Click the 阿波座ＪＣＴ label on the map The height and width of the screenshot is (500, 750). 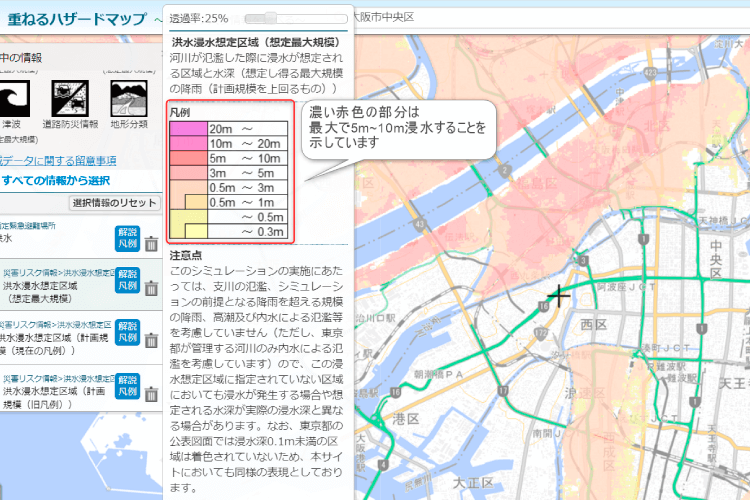[626, 287]
